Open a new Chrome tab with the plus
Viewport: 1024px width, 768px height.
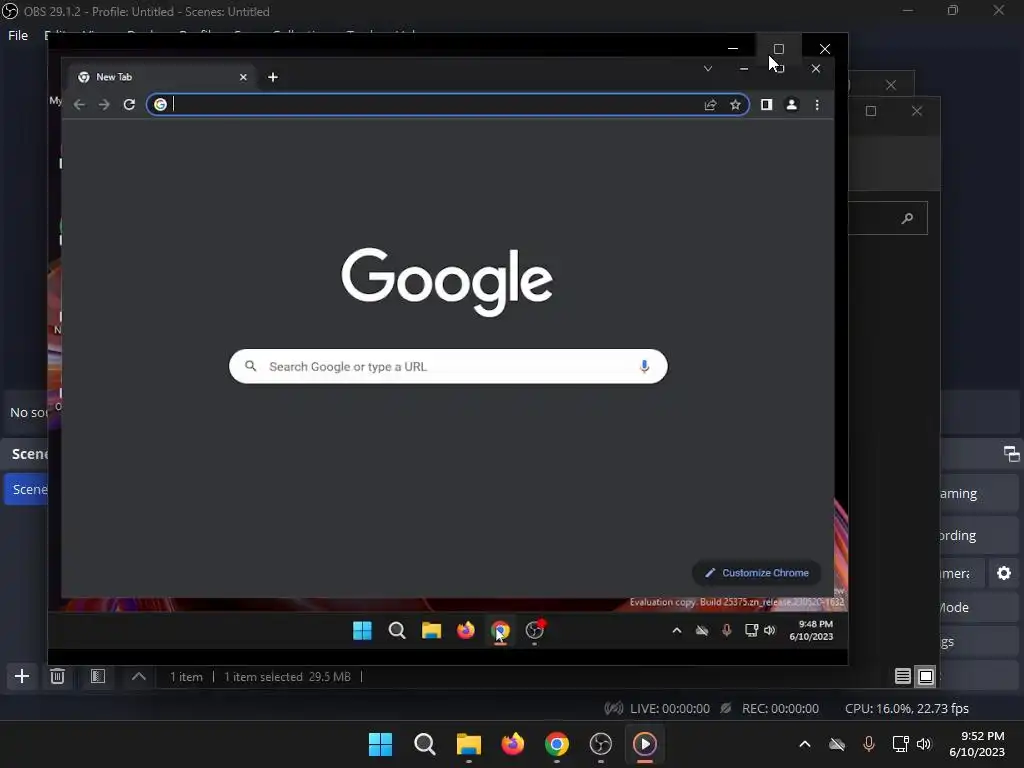tap(273, 77)
